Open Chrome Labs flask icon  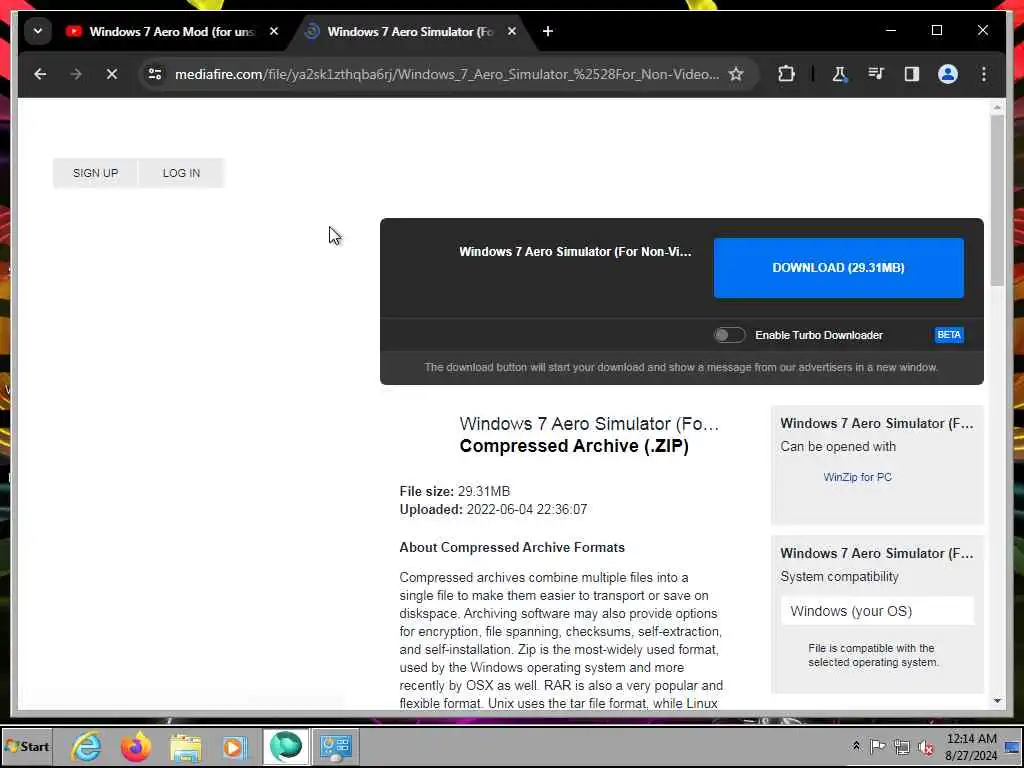click(x=839, y=74)
